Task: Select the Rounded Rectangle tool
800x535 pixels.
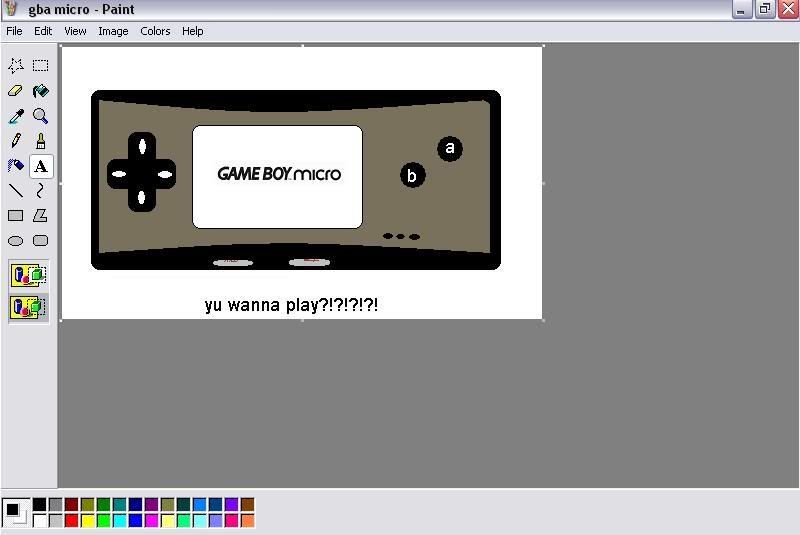Action: (41, 240)
